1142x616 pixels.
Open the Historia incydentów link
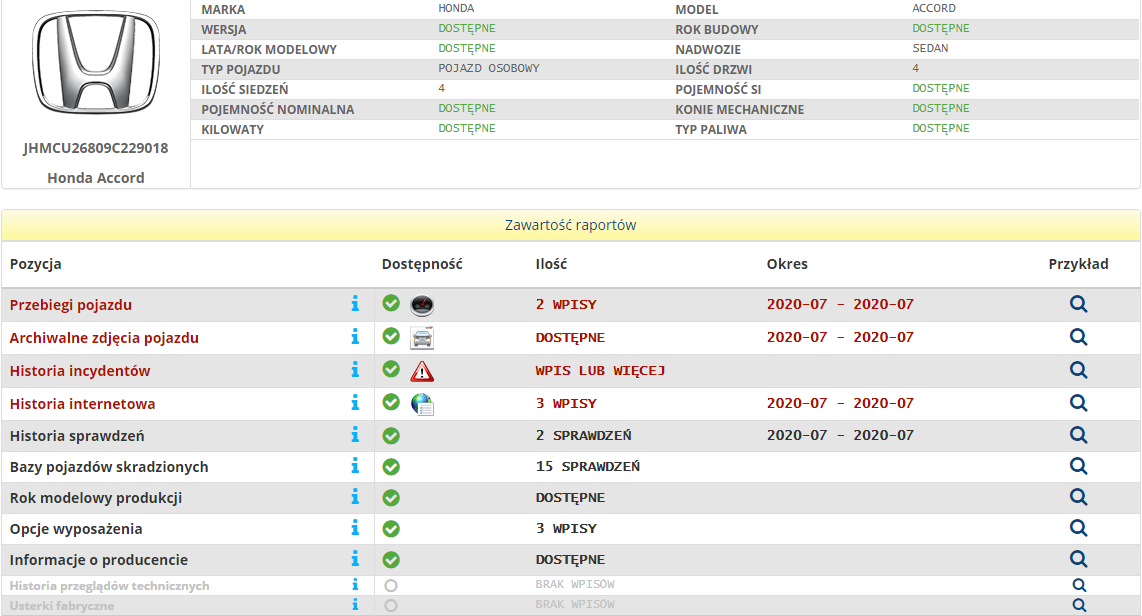click(x=80, y=371)
